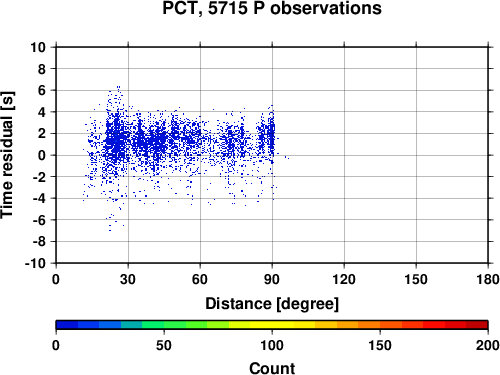Click x-axis tick label '90'
The image size is (500, 375).
point(272,279)
